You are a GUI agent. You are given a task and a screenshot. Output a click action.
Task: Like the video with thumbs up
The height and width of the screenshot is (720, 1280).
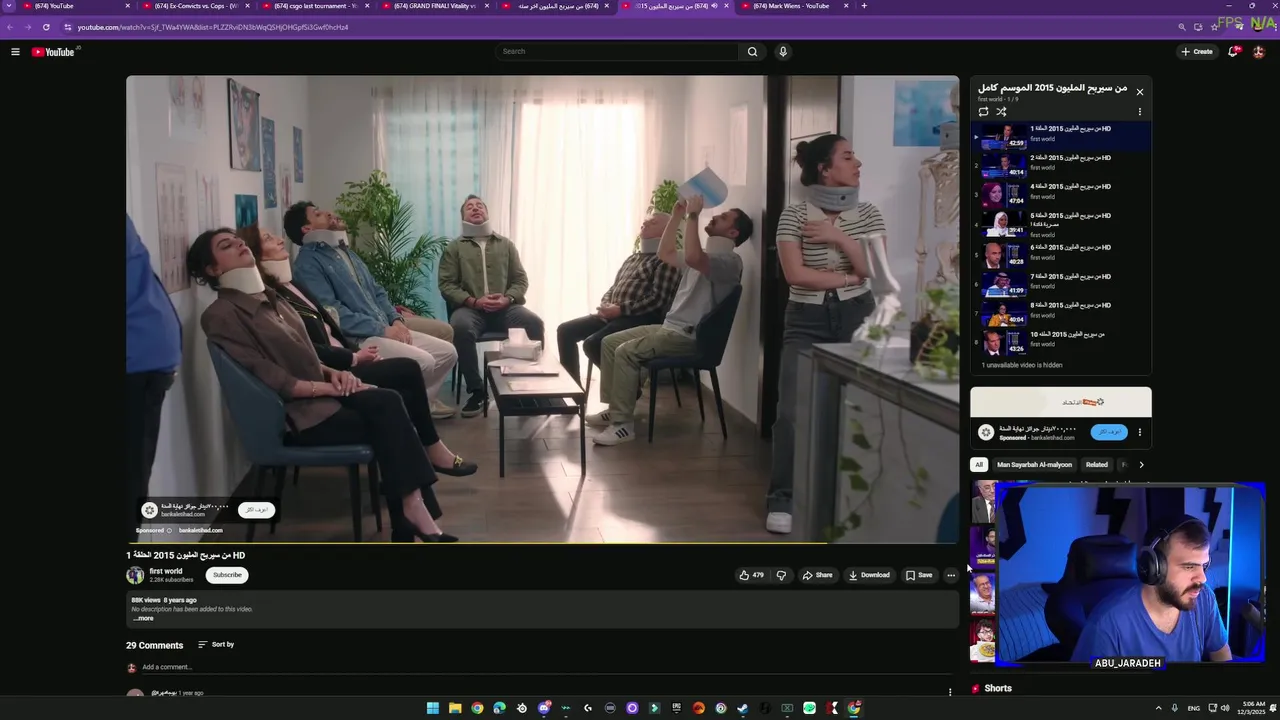[751, 575]
